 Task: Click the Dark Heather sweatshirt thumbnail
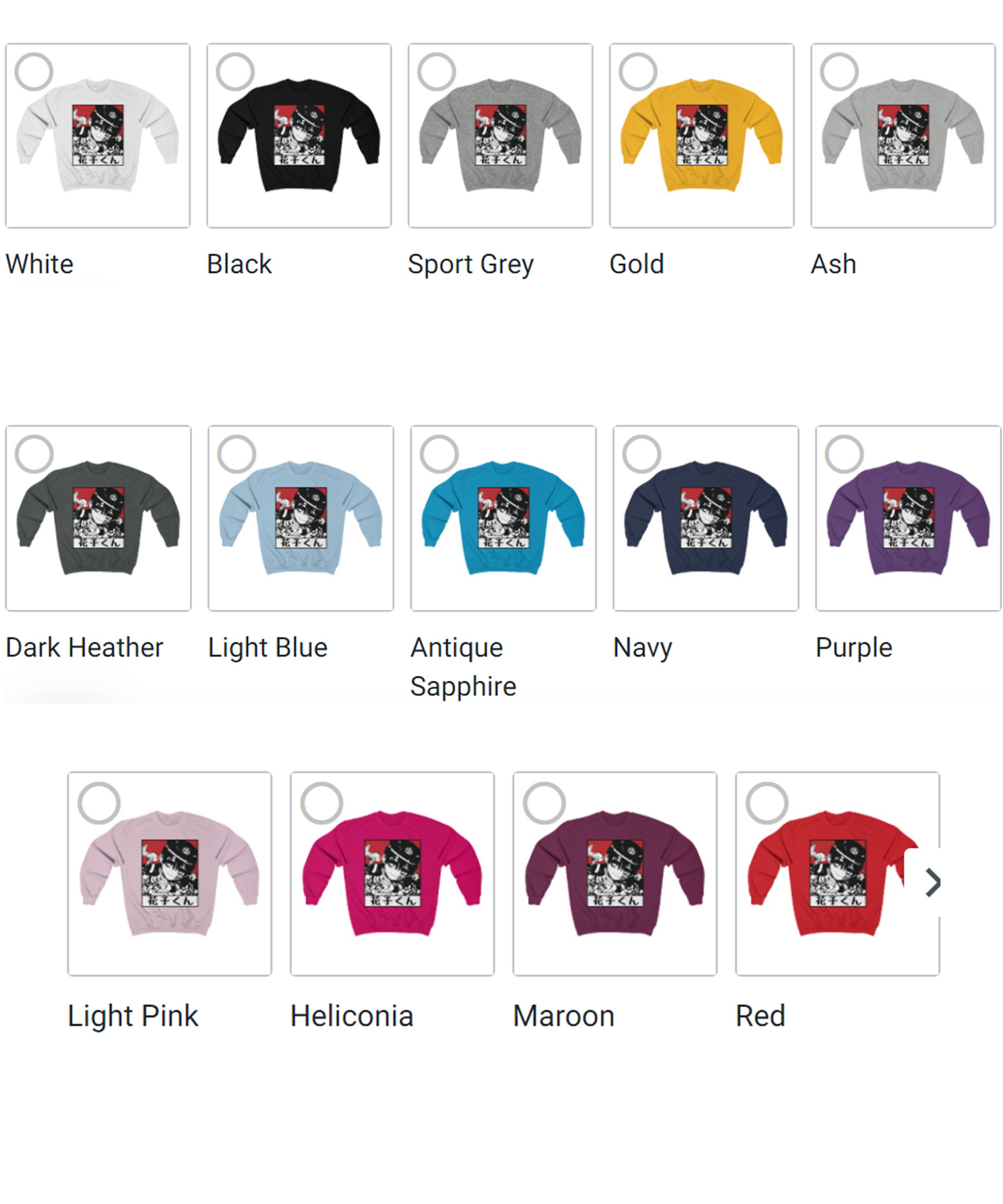(98, 518)
